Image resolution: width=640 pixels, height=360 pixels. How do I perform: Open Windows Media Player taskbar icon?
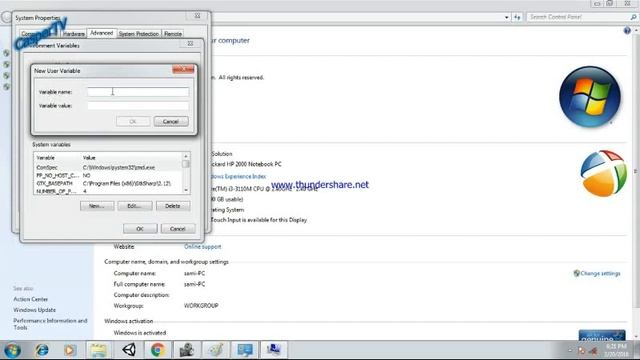point(70,350)
